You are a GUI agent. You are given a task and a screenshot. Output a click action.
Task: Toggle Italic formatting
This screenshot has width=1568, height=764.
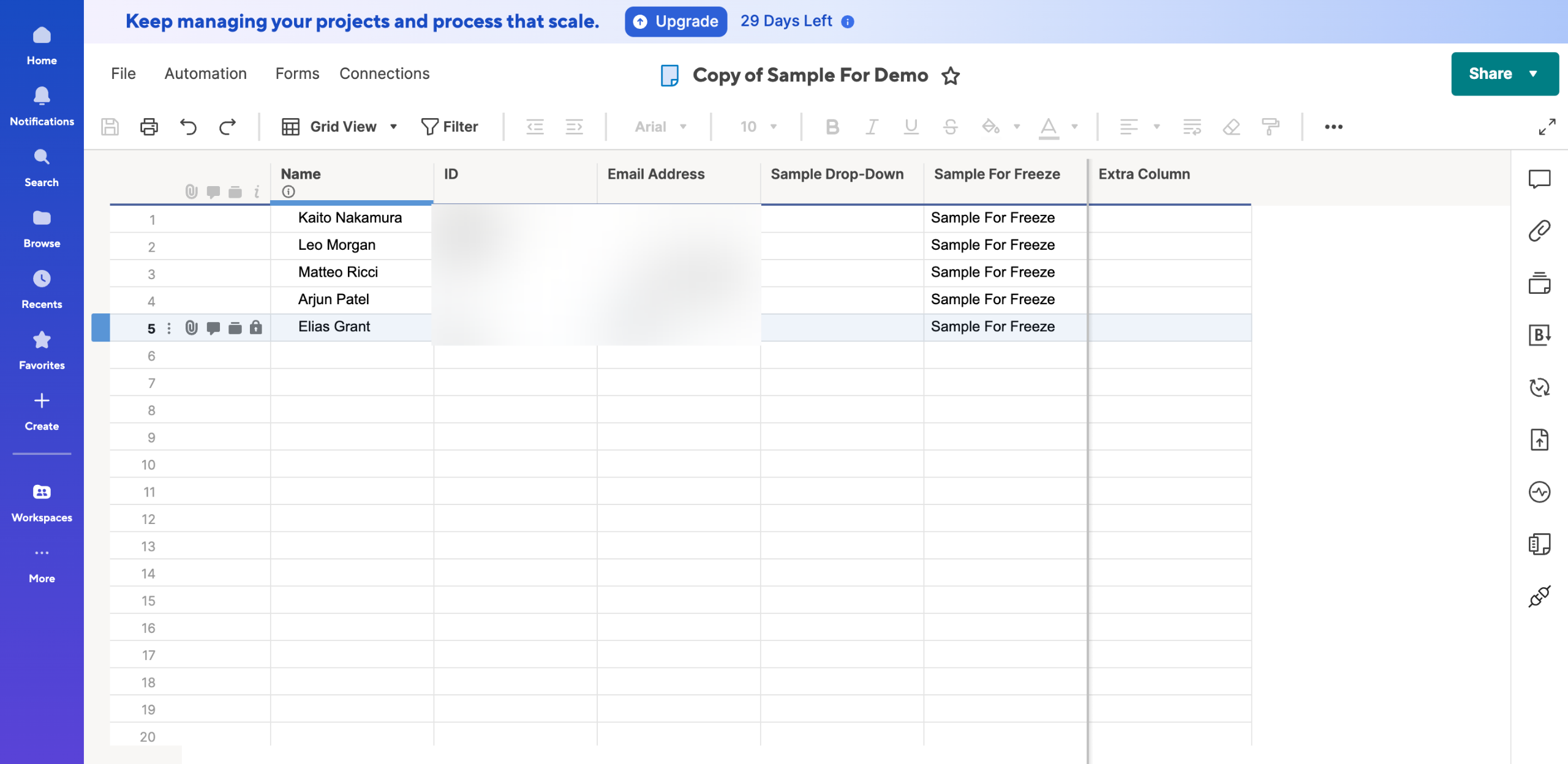pos(871,127)
